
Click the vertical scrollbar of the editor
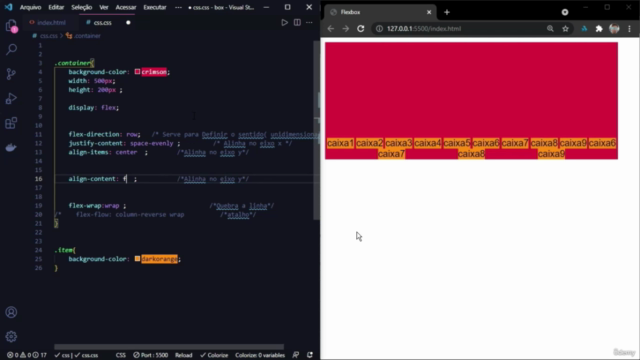point(317,131)
